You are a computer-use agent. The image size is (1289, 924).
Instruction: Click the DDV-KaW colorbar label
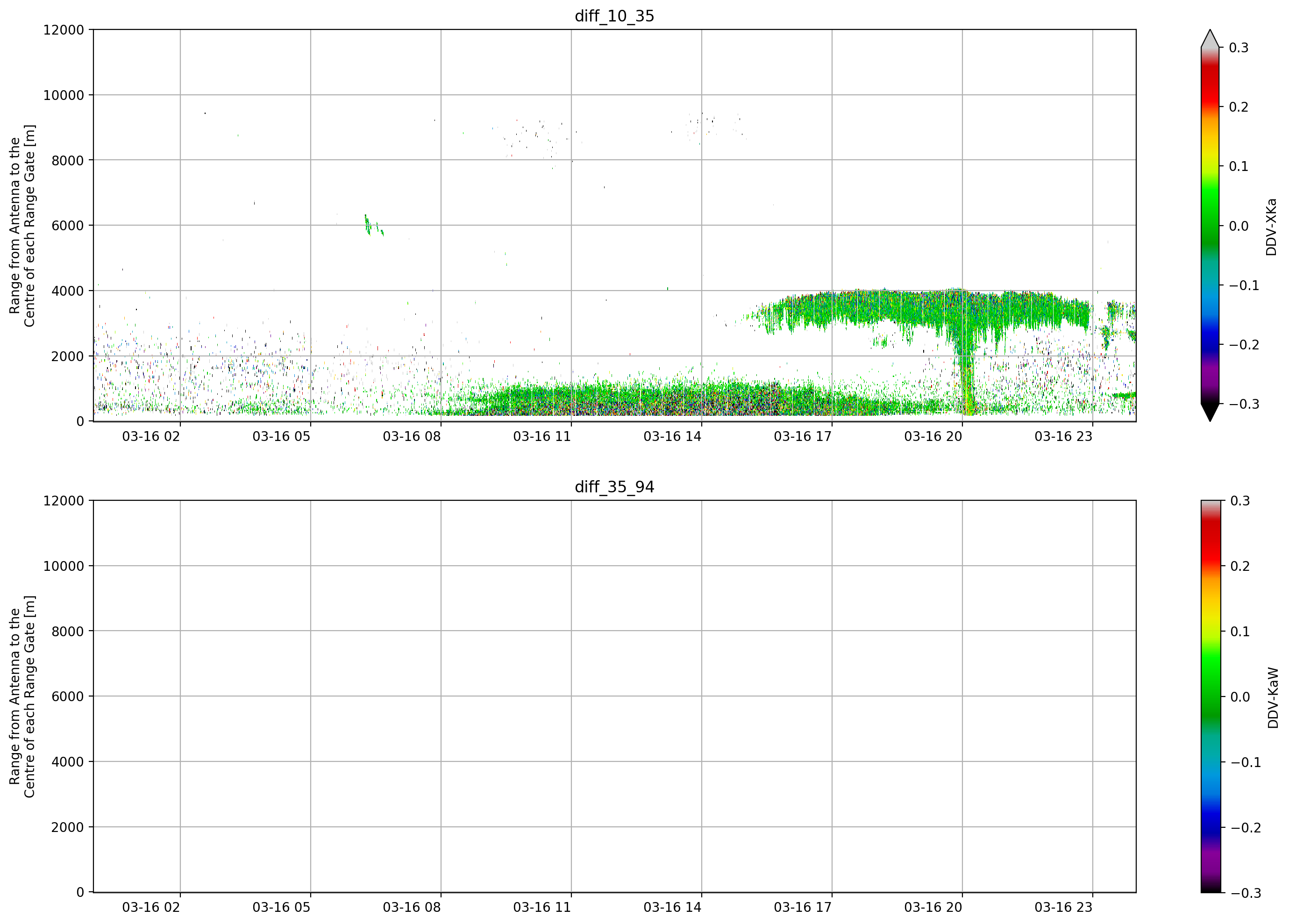[x=1273, y=698]
